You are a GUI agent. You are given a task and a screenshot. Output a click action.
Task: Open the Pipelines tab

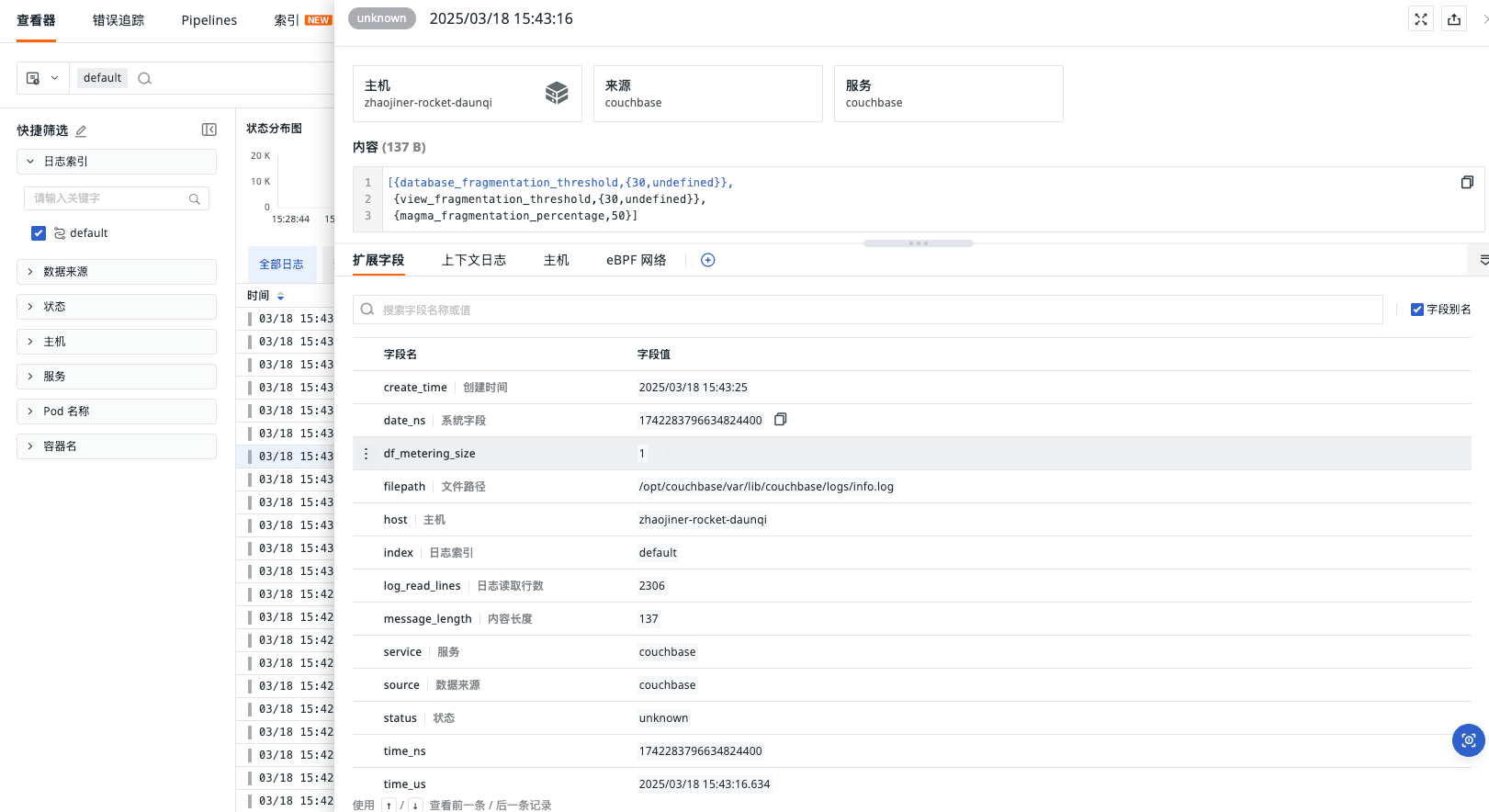coord(209,20)
